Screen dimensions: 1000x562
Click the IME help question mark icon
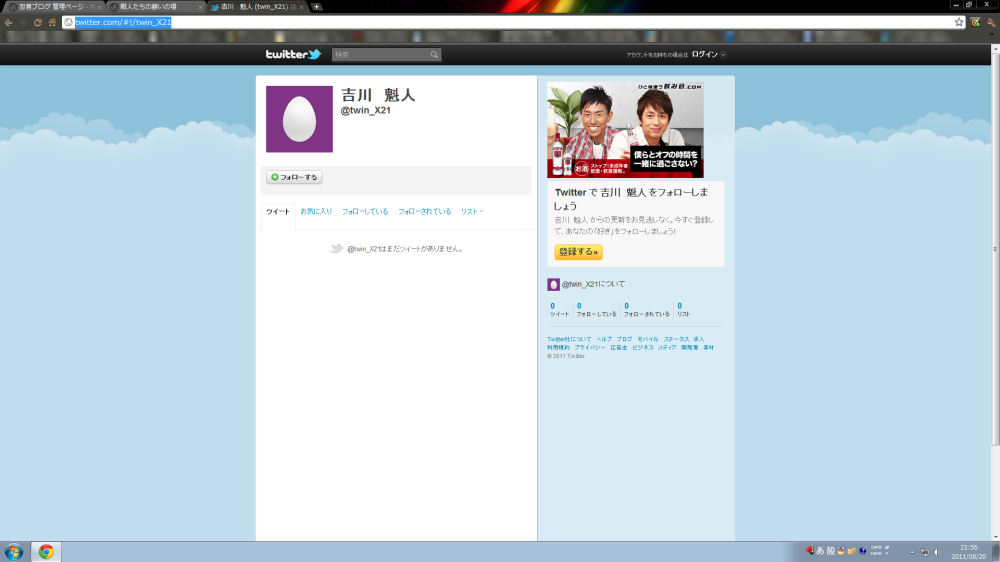pos(863,551)
